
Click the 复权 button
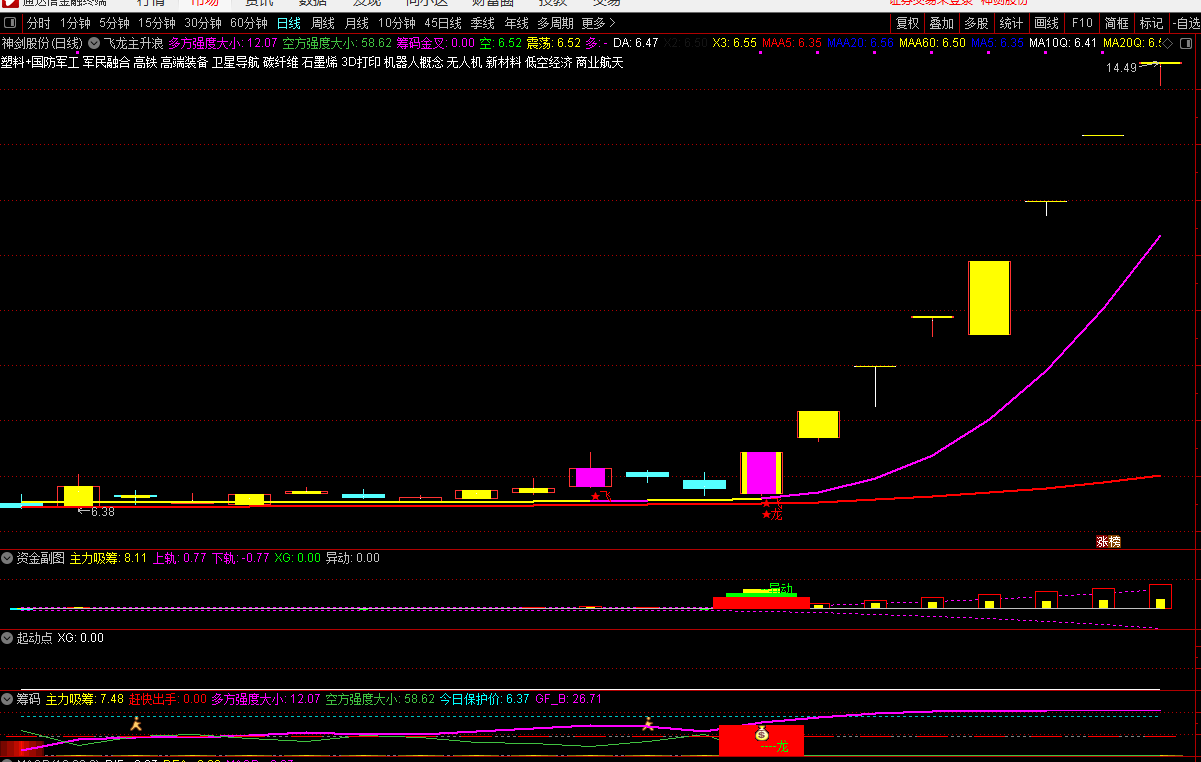[x=907, y=23]
